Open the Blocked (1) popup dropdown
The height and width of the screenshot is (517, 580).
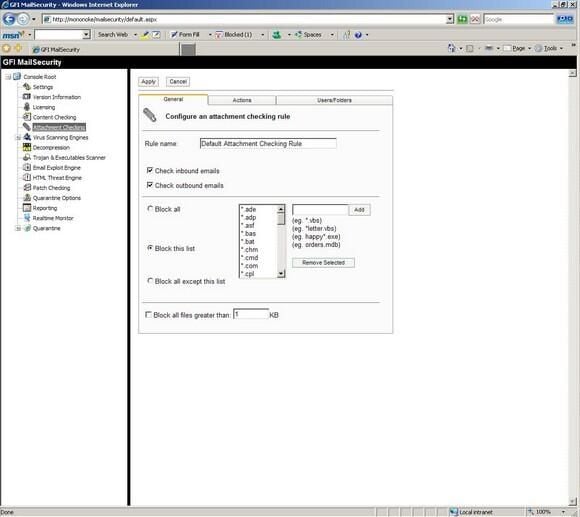[263, 35]
